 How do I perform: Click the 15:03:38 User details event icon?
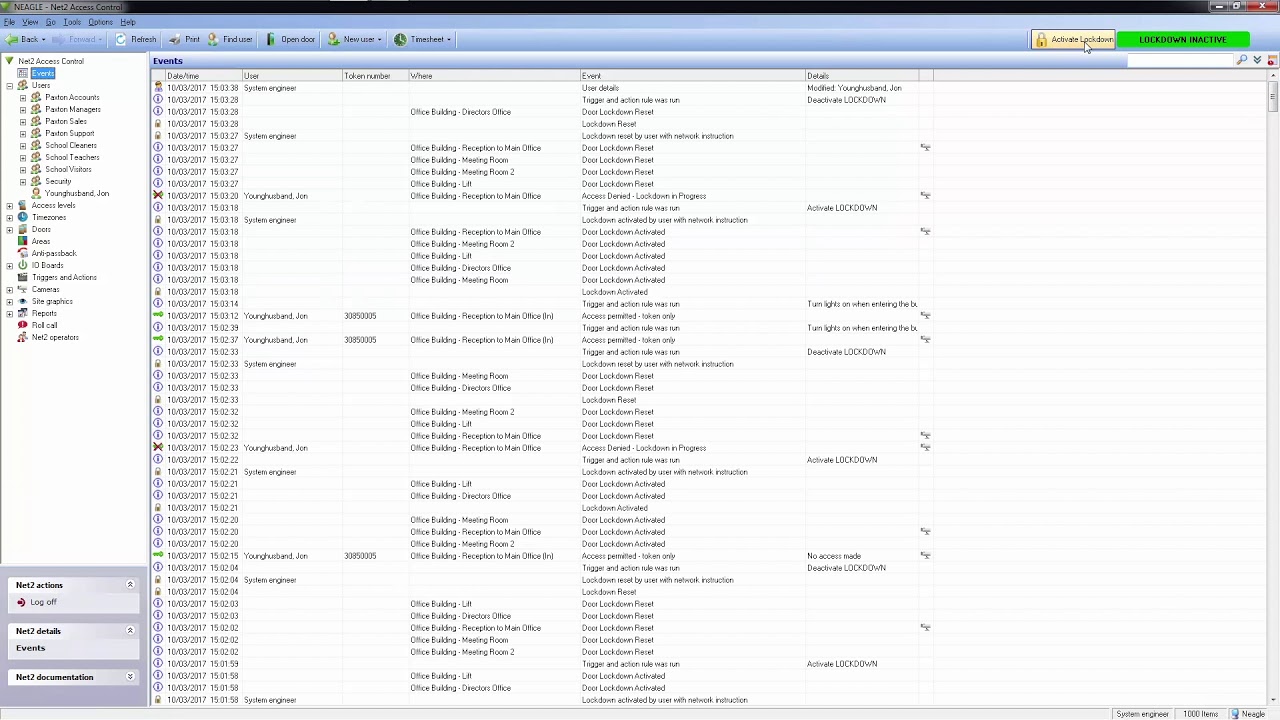click(158, 88)
